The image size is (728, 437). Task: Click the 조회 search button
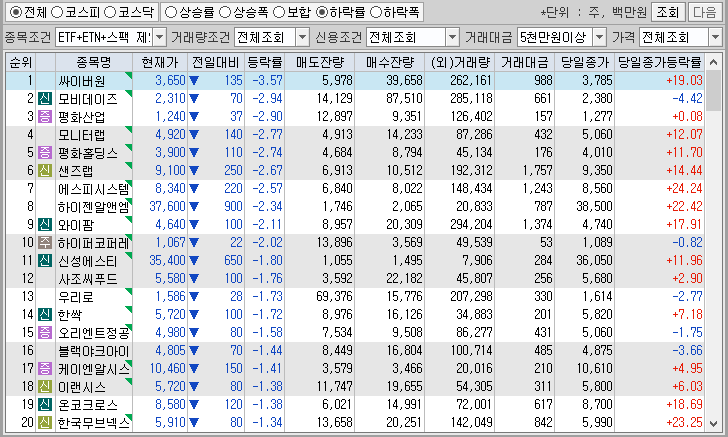668,13
